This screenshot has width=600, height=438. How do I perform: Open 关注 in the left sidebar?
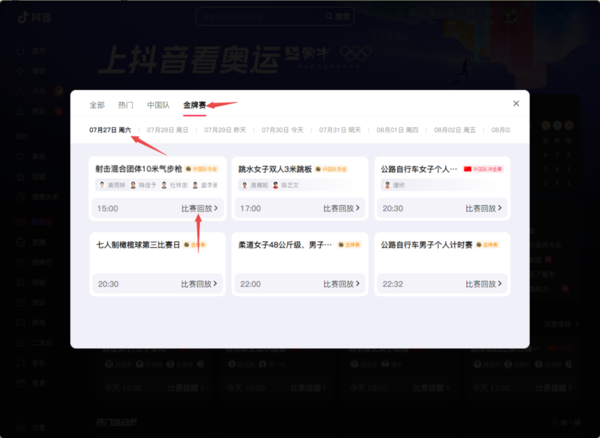pyautogui.click(x=33, y=91)
